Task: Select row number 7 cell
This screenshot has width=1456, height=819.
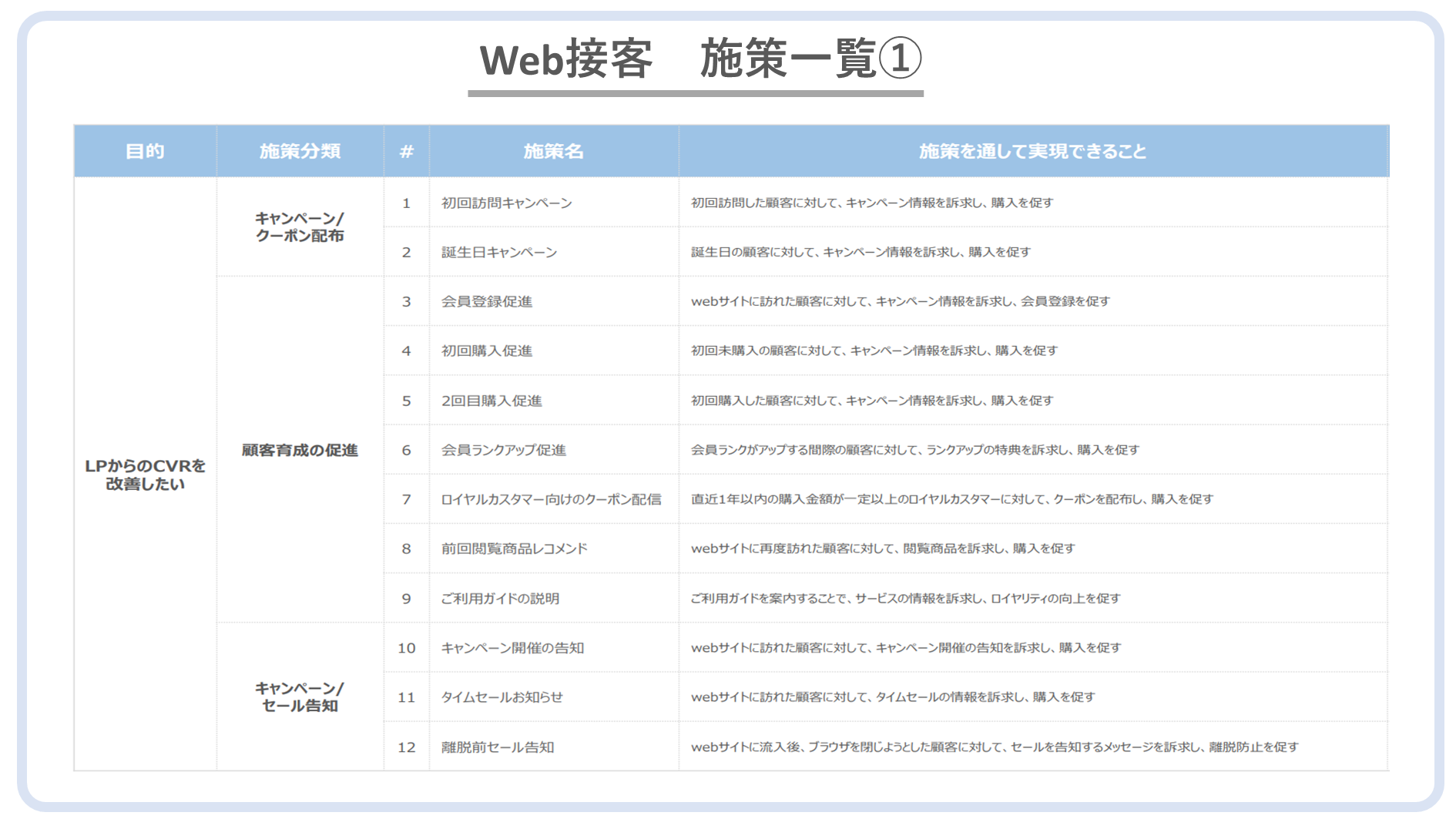Action: click(x=407, y=499)
